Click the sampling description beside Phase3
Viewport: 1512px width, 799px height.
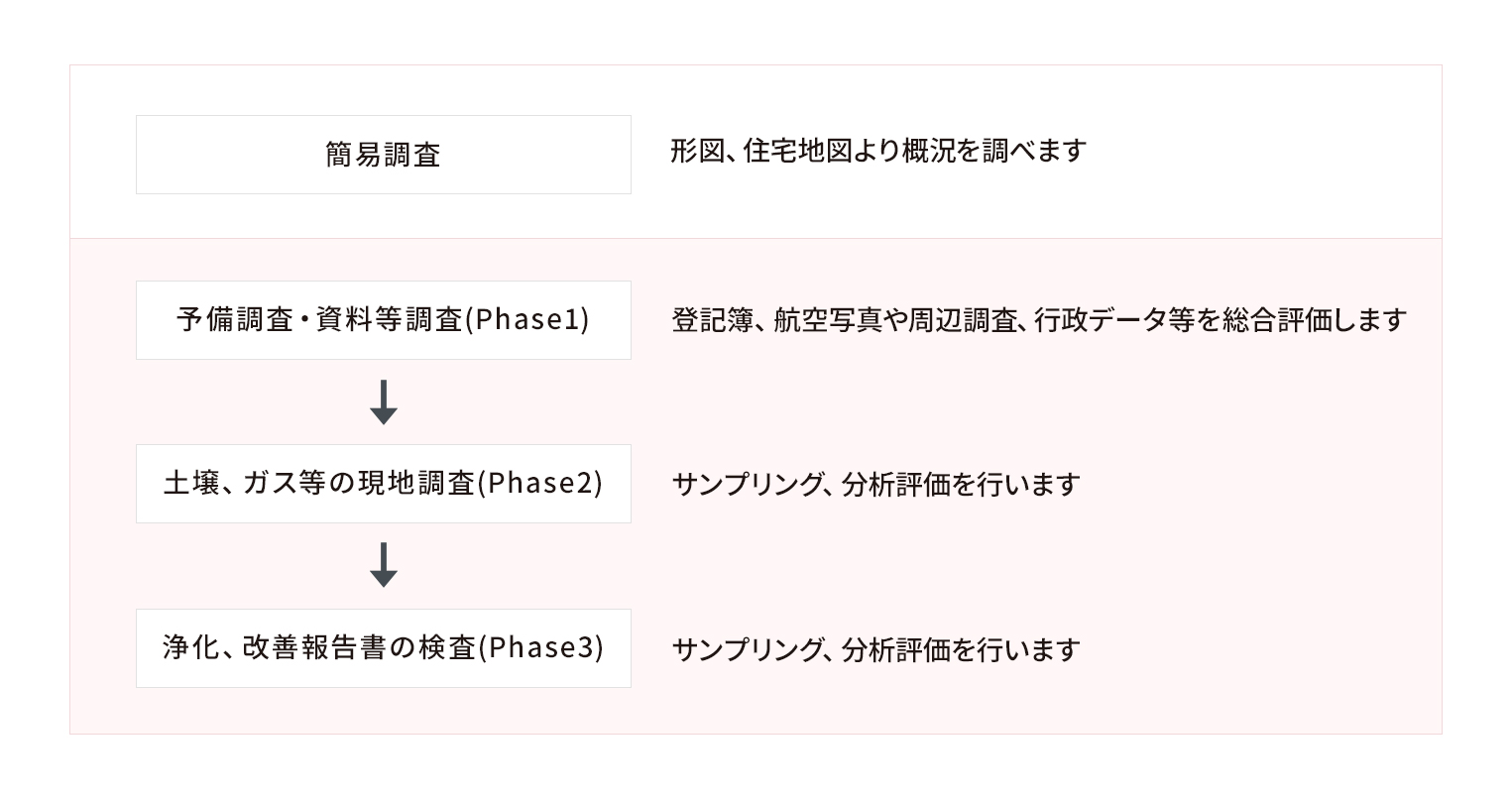(875, 649)
